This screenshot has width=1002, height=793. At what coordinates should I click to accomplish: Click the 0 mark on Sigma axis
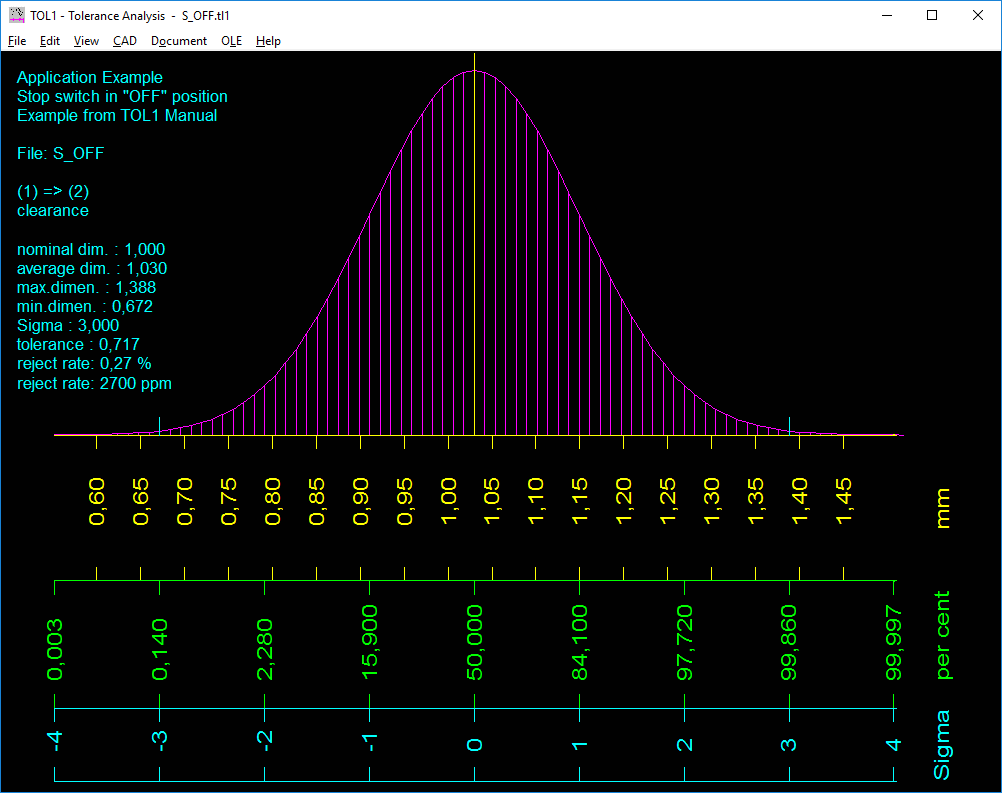point(475,744)
